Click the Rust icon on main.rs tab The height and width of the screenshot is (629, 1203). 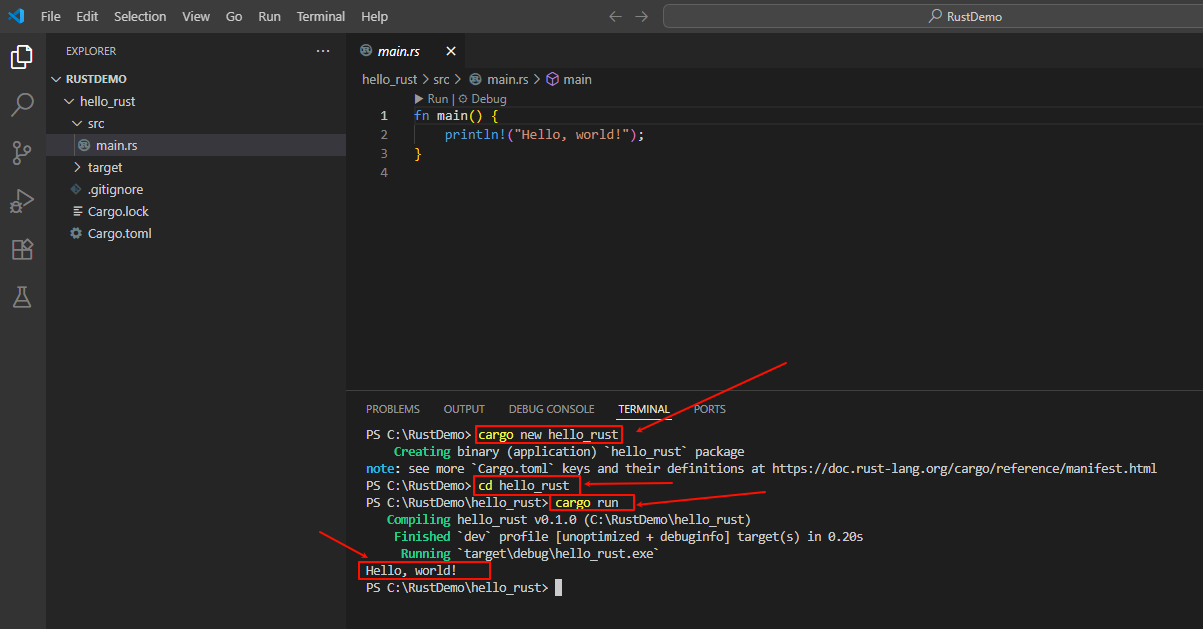click(x=367, y=51)
